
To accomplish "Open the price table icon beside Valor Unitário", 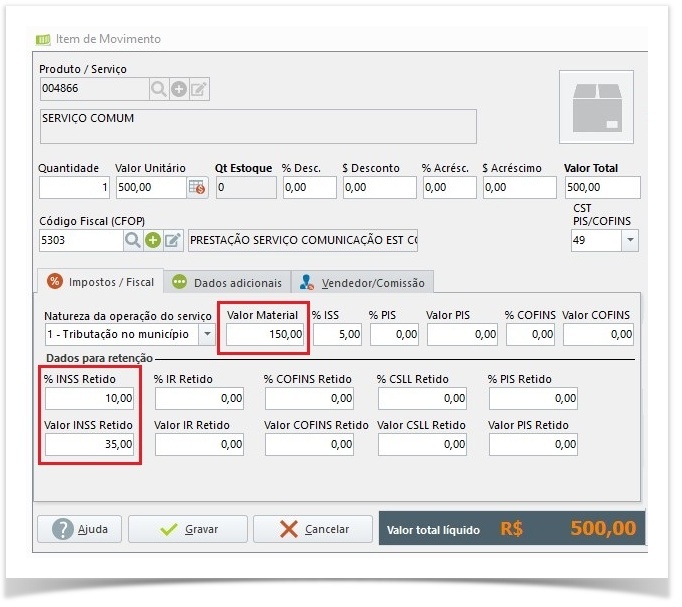I will click(197, 187).
